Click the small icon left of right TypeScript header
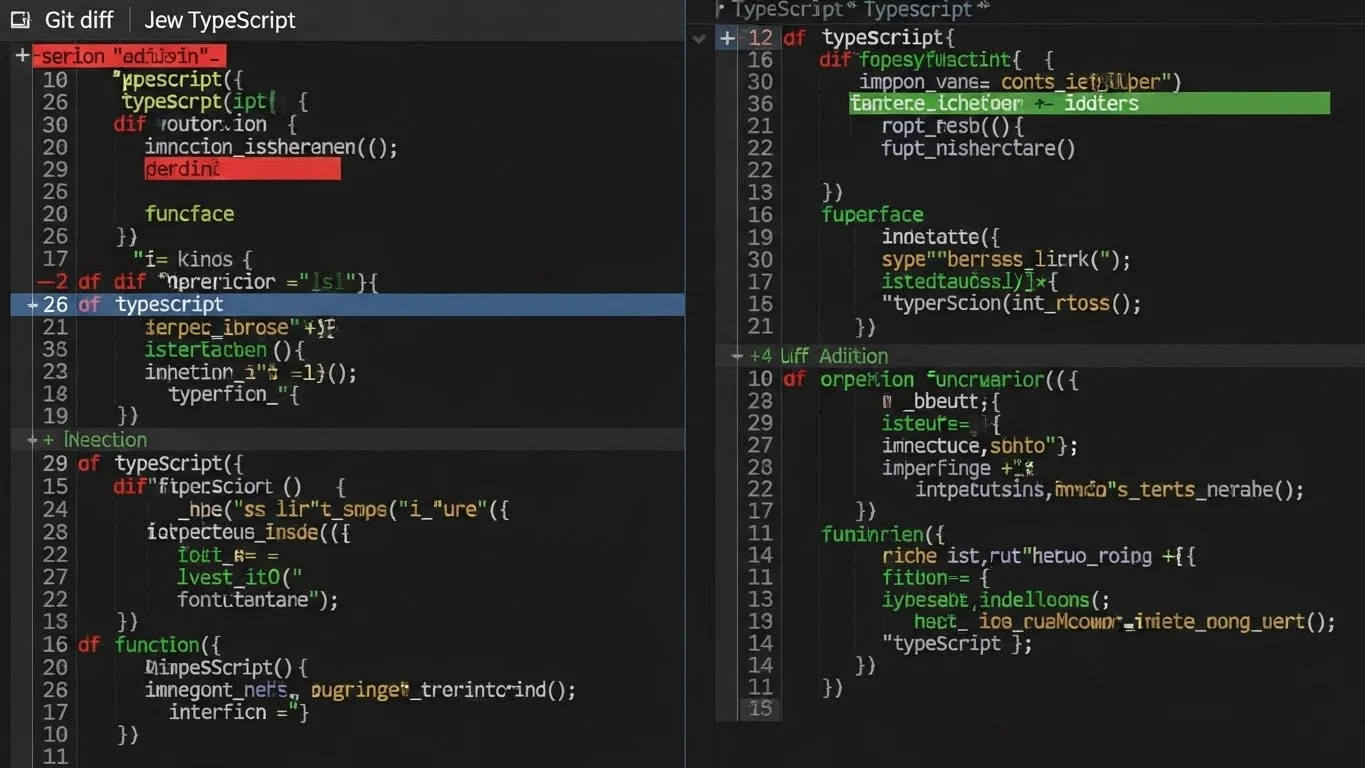The height and width of the screenshot is (768, 1365). coord(720,9)
